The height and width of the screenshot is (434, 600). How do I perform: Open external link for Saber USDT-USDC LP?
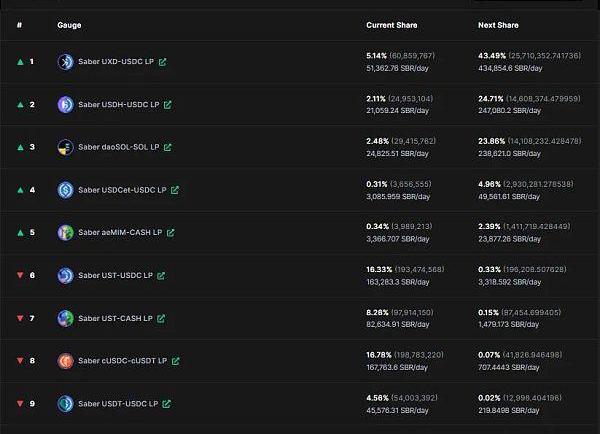166,403
